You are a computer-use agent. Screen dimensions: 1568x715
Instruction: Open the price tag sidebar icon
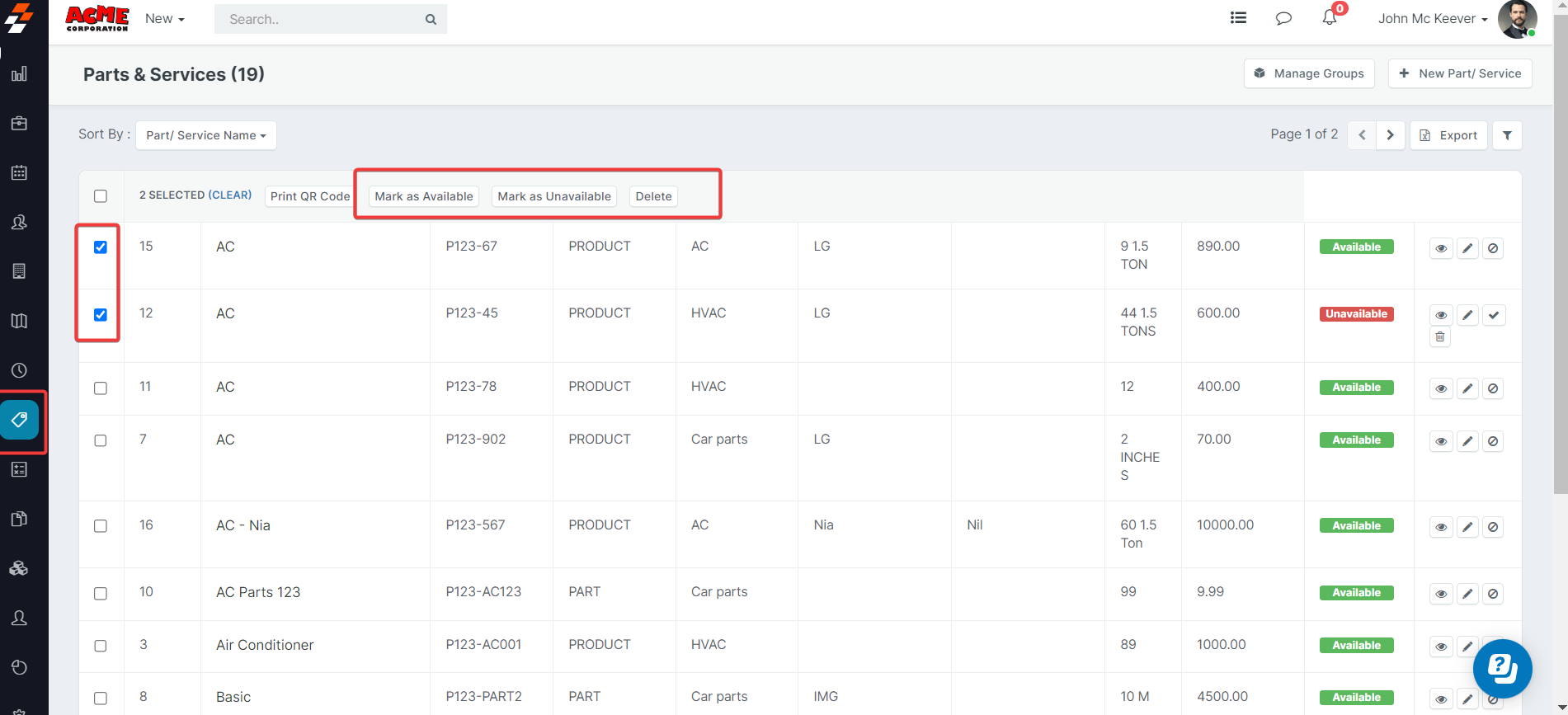(20, 421)
